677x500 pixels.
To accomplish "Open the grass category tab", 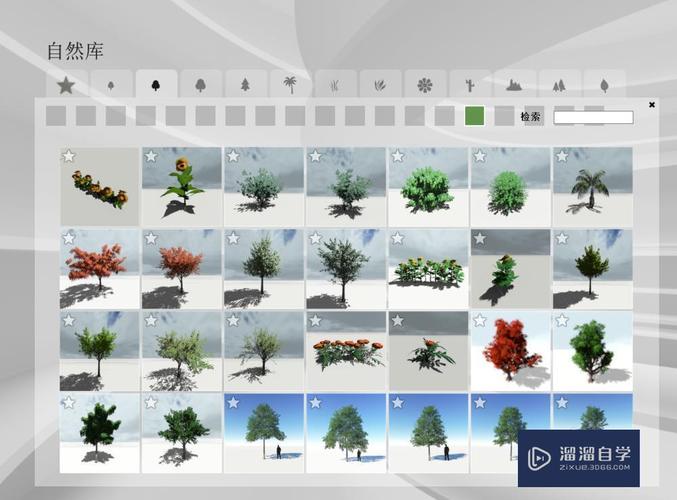I will (335, 85).
